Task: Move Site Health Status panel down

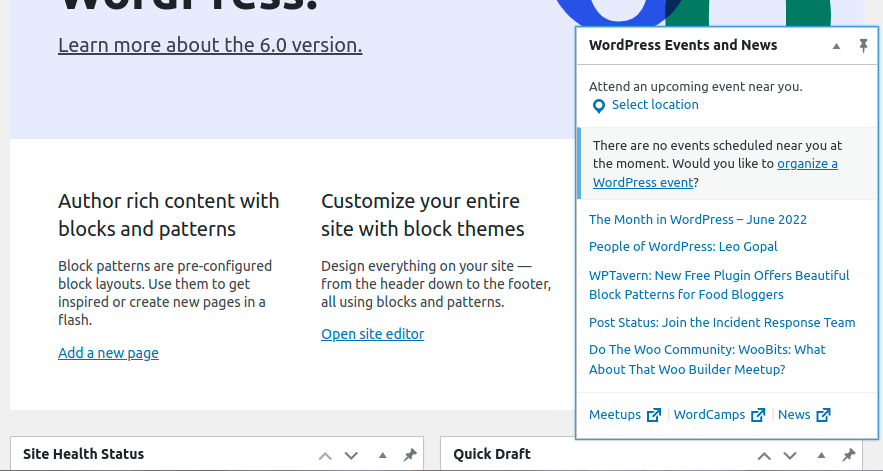Action: 351,455
